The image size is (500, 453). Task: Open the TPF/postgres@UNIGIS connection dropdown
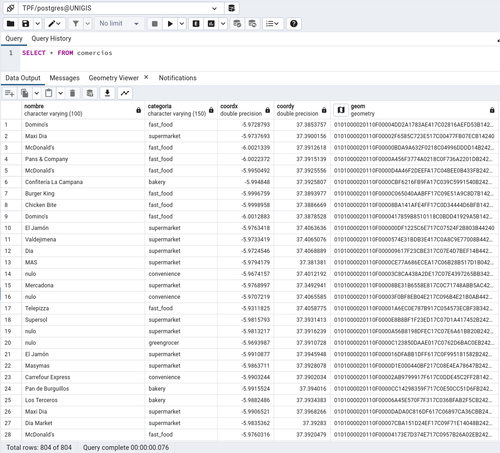[214, 8]
